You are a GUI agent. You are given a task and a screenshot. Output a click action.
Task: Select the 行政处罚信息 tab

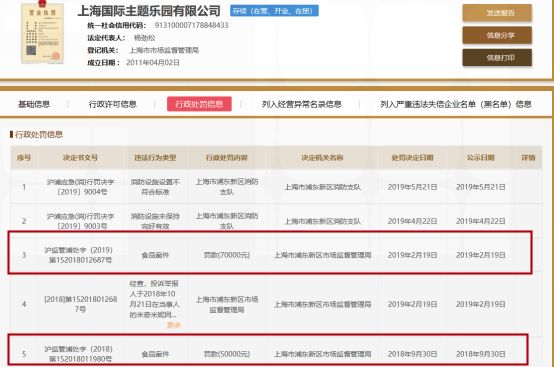pyautogui.click(x=199, y=104)
